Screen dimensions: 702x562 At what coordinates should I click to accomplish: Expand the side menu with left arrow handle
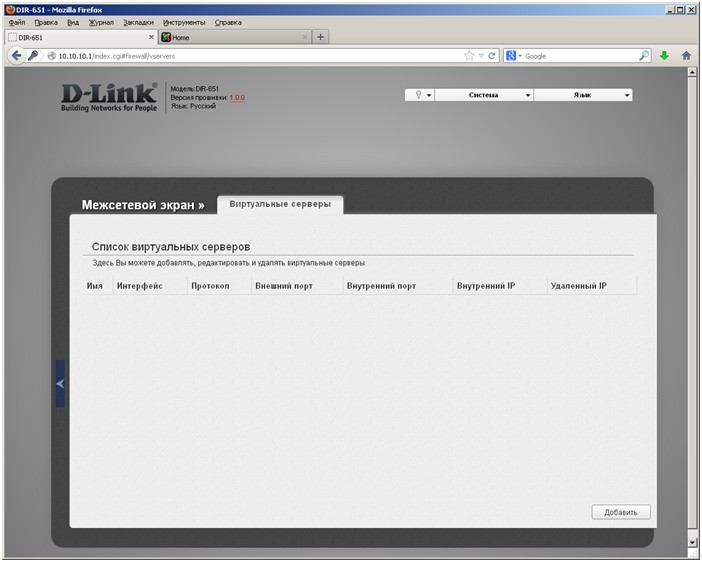[60, 384]
